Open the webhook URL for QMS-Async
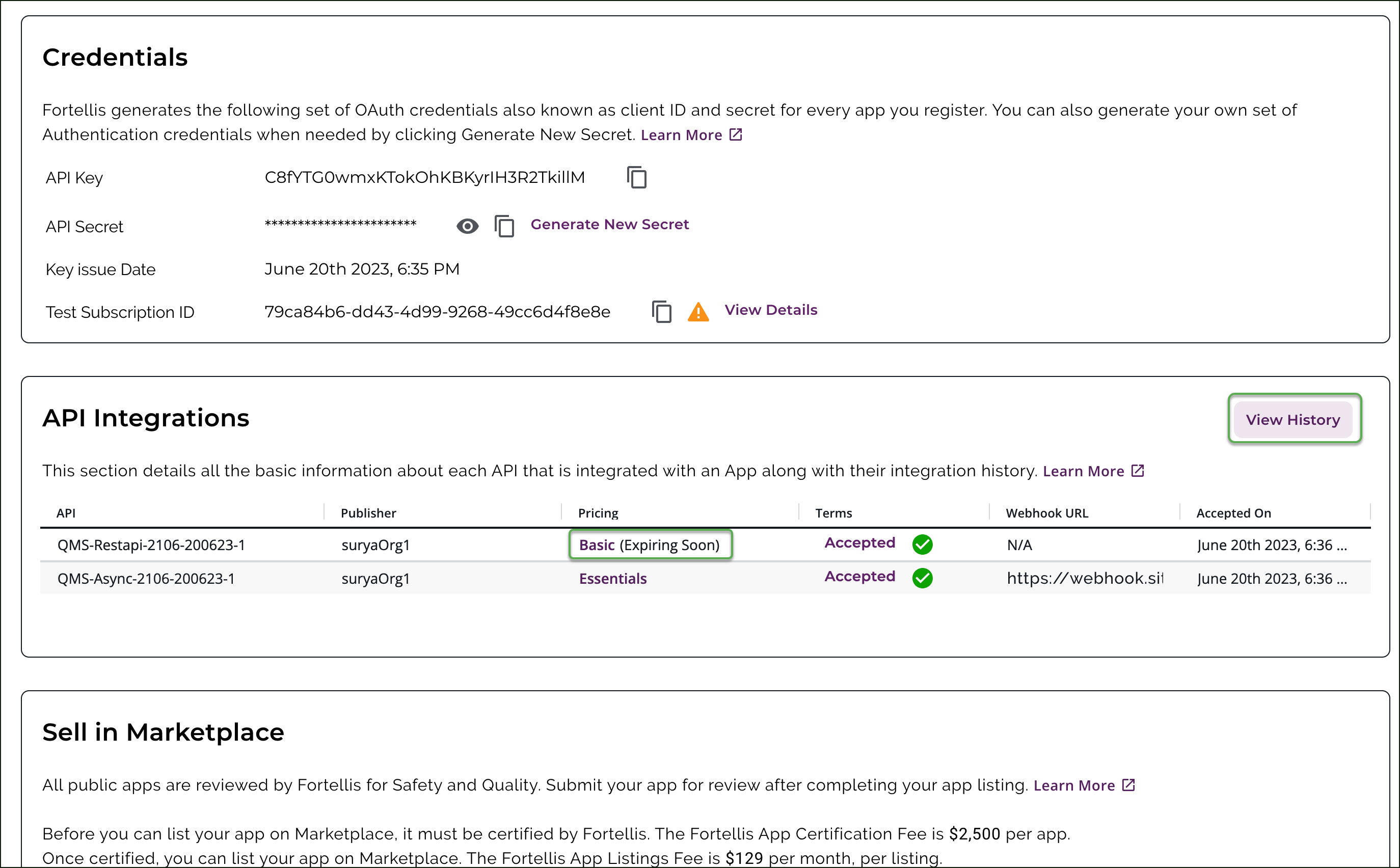 [x=1085, y=578]
